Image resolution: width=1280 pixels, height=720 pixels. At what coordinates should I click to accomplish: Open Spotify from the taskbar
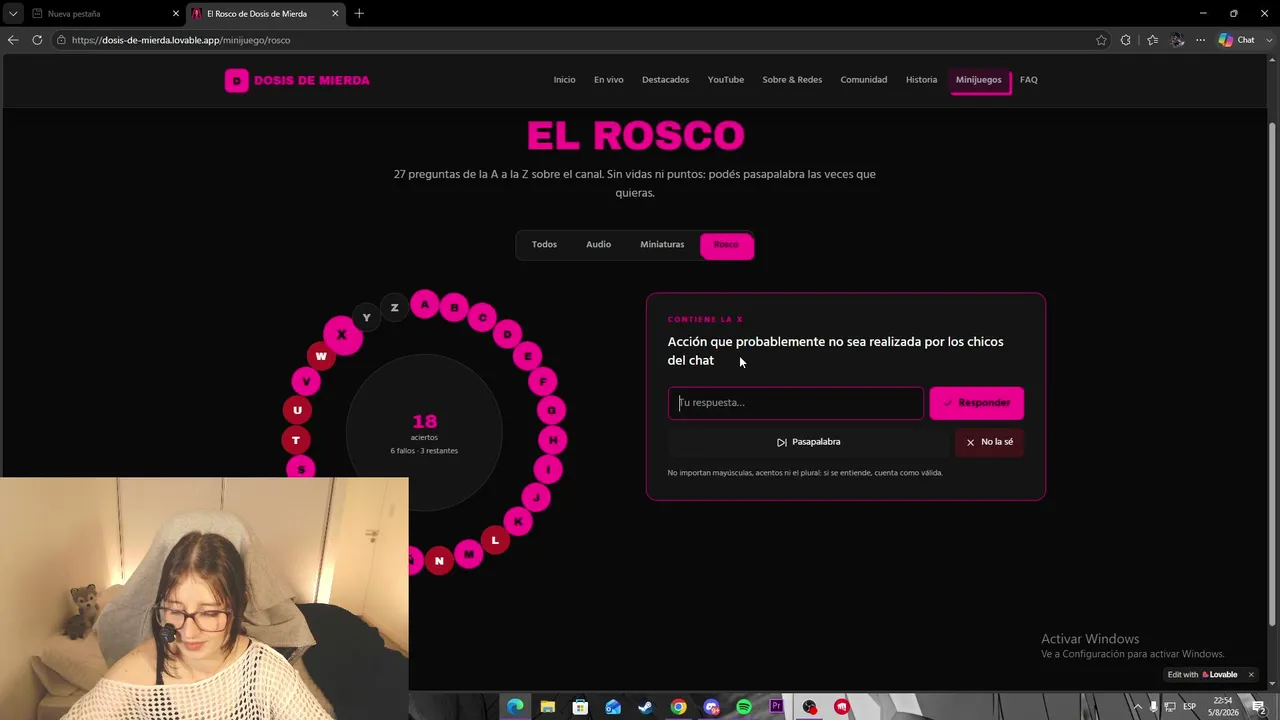coord(744,707)
